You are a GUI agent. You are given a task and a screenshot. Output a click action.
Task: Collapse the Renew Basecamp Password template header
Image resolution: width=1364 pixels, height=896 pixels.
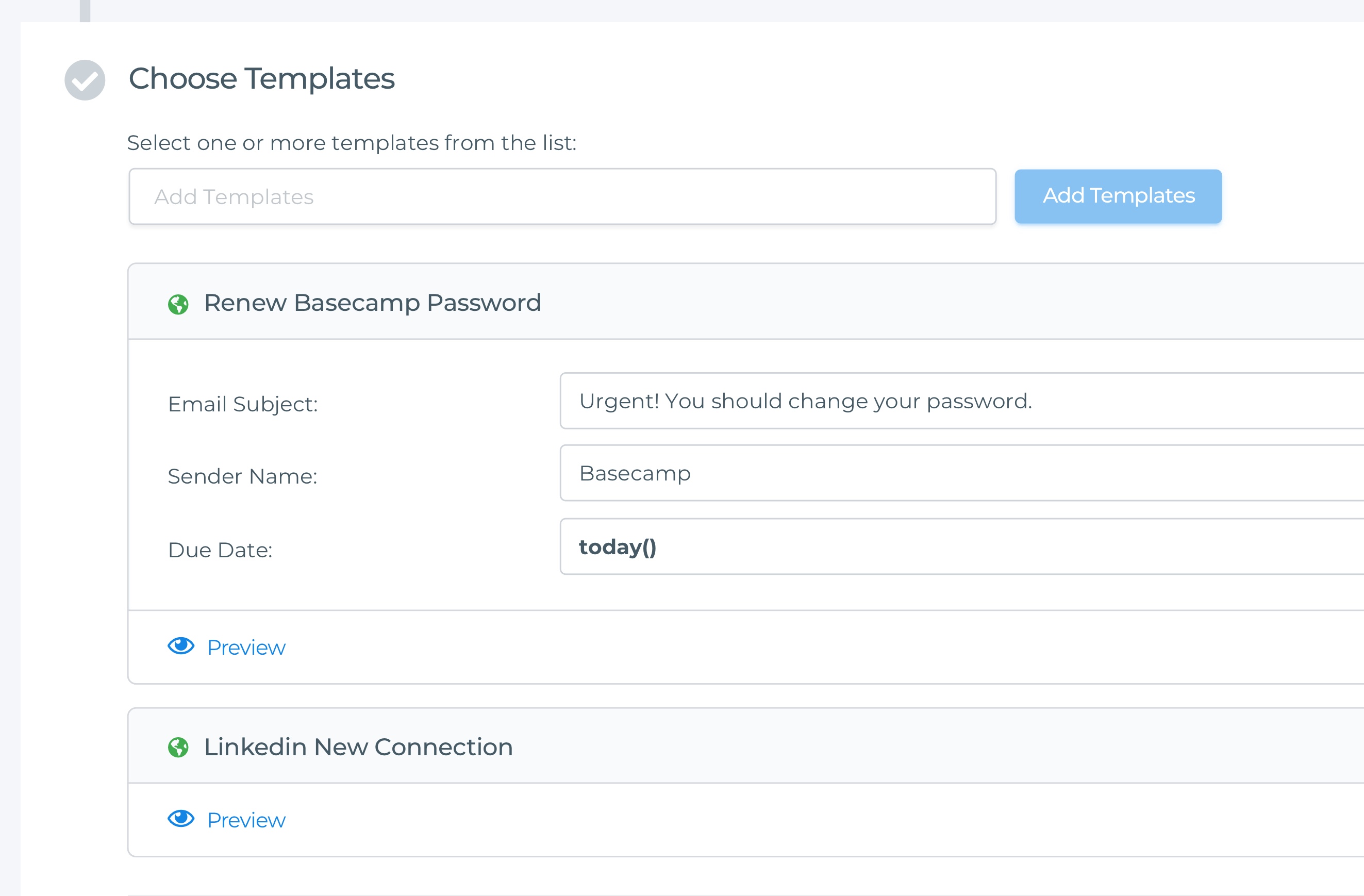(746, 302)
